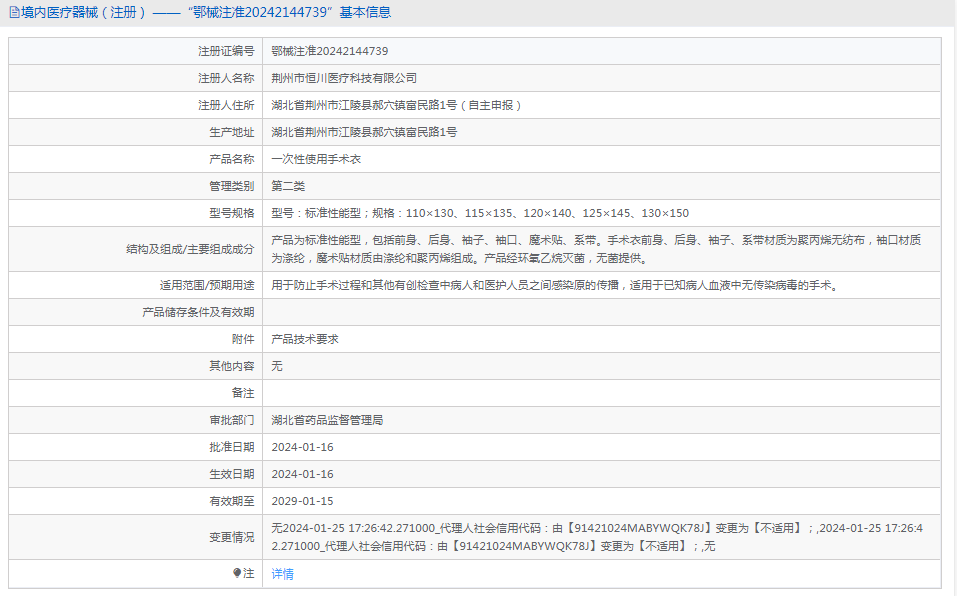Screen dimensions: 957x596
Task: Select the 生产地址 address value
Action: (x=364, y=132)
